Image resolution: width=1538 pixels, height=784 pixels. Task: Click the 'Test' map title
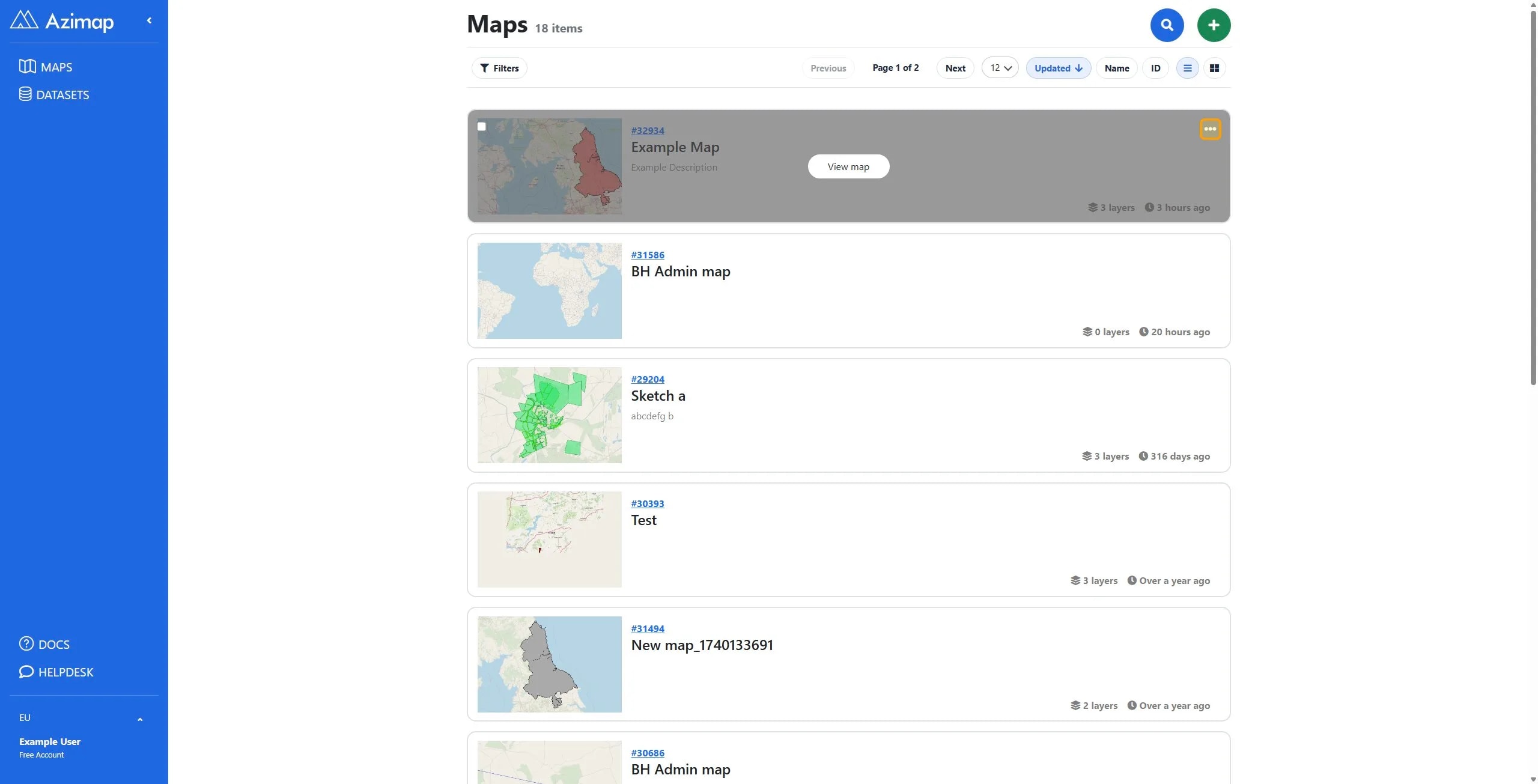click(643, 520)
